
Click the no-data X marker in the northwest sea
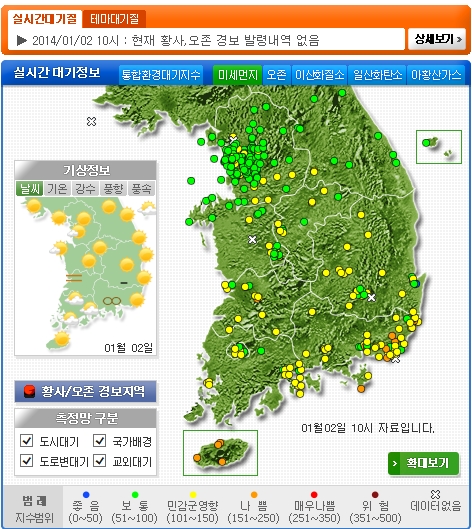[x=91, y=121]
